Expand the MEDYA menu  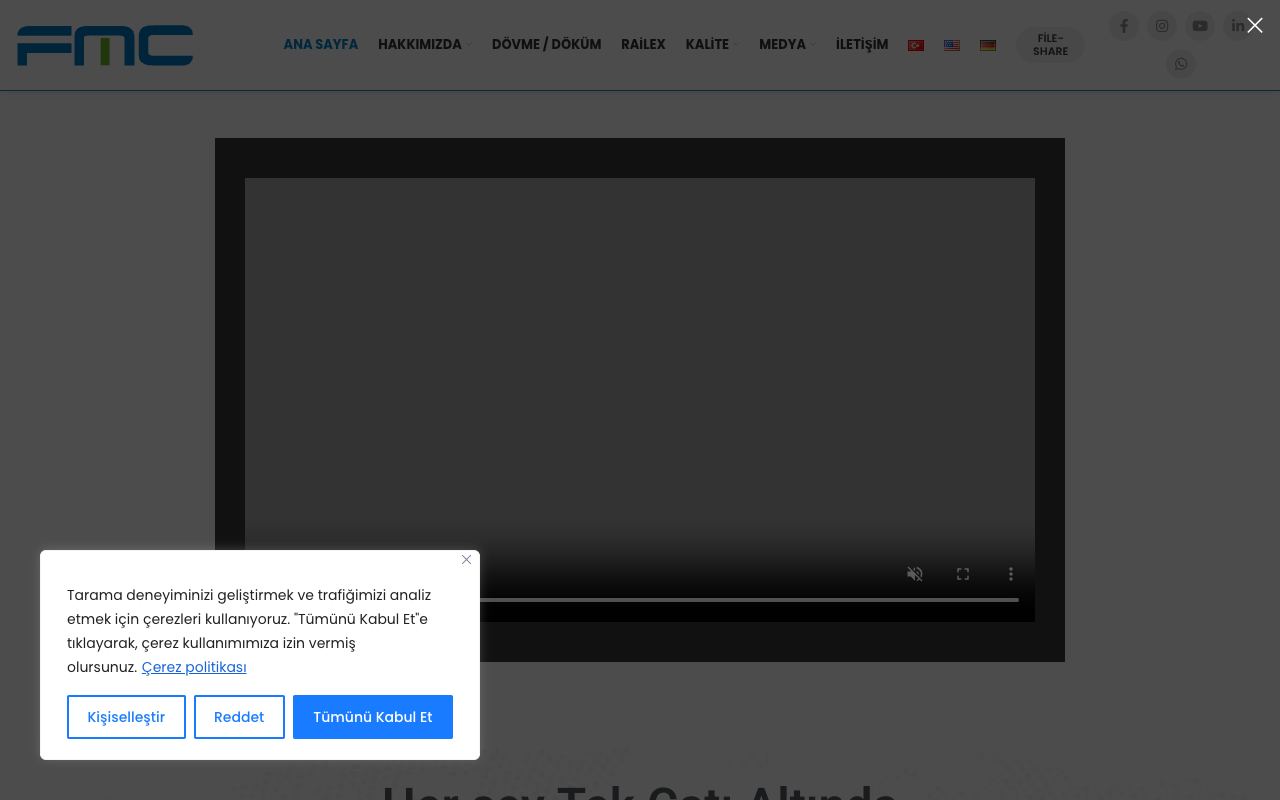click(787, 45)
